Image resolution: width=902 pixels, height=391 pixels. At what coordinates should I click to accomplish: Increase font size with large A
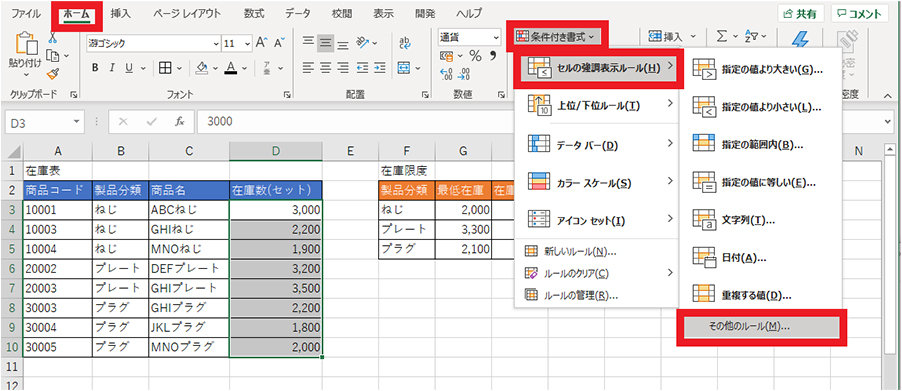coord(262,43)
